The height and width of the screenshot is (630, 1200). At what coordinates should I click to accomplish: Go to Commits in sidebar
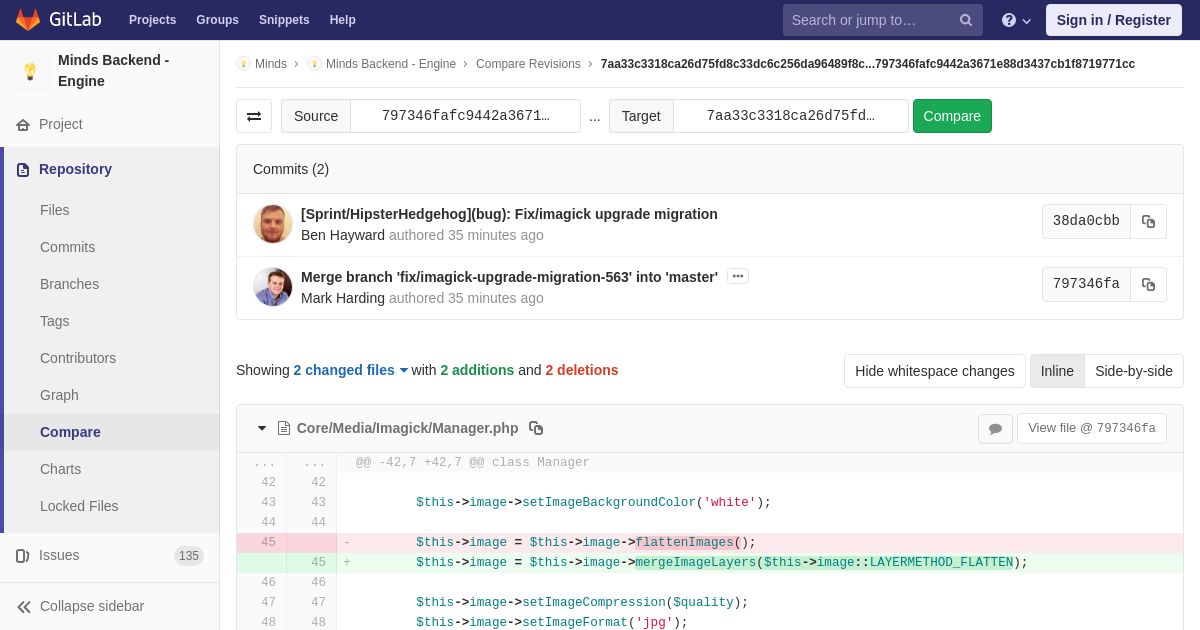68,247
